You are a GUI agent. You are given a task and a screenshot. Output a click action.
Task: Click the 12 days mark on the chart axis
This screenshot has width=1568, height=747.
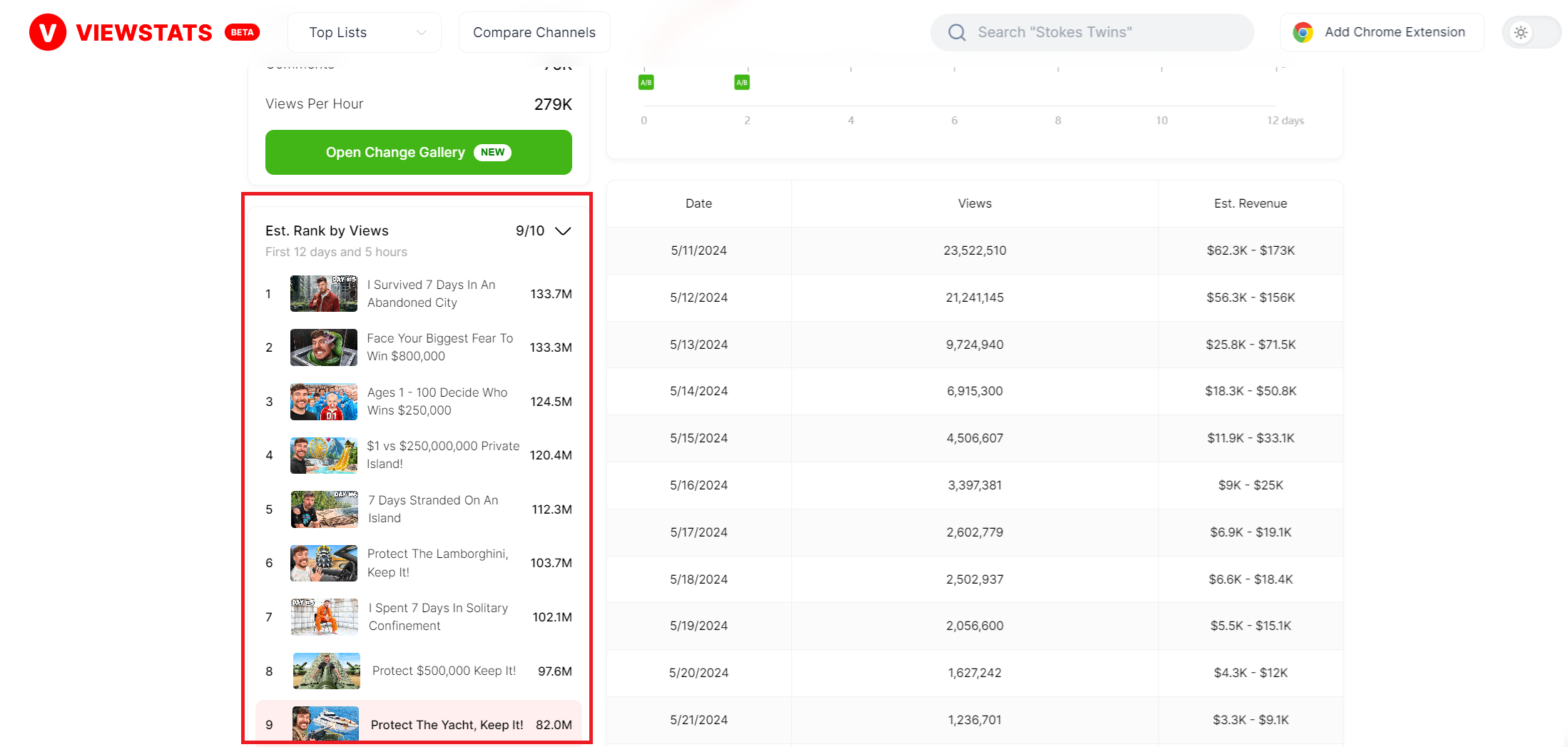point(1284,120)
